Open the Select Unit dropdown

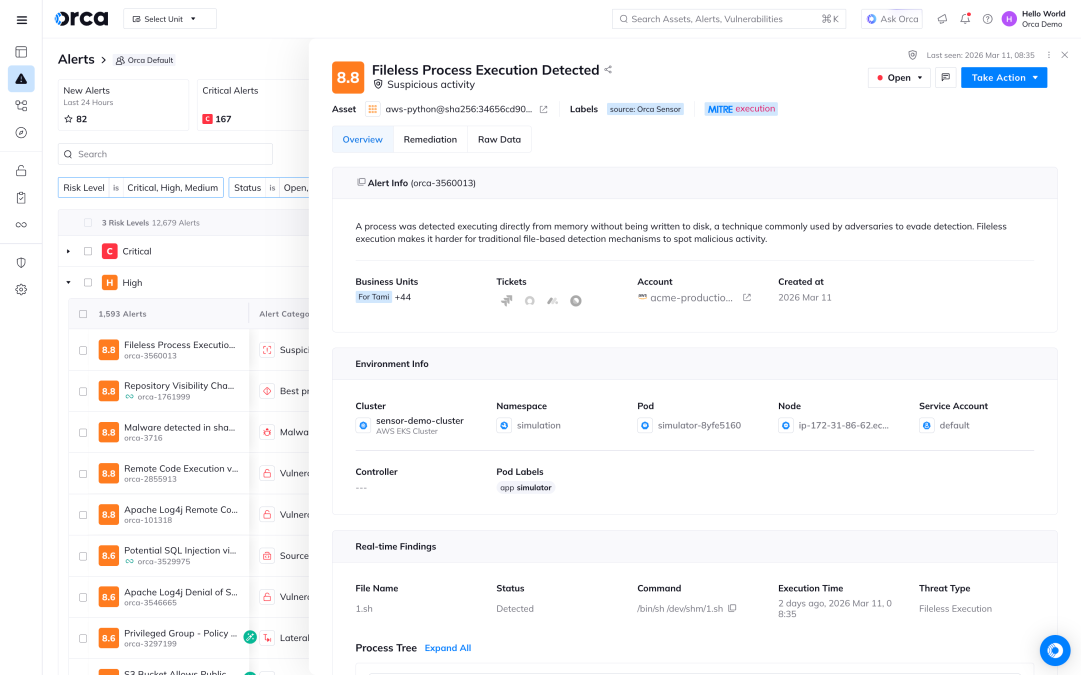[x=170, y=19]
